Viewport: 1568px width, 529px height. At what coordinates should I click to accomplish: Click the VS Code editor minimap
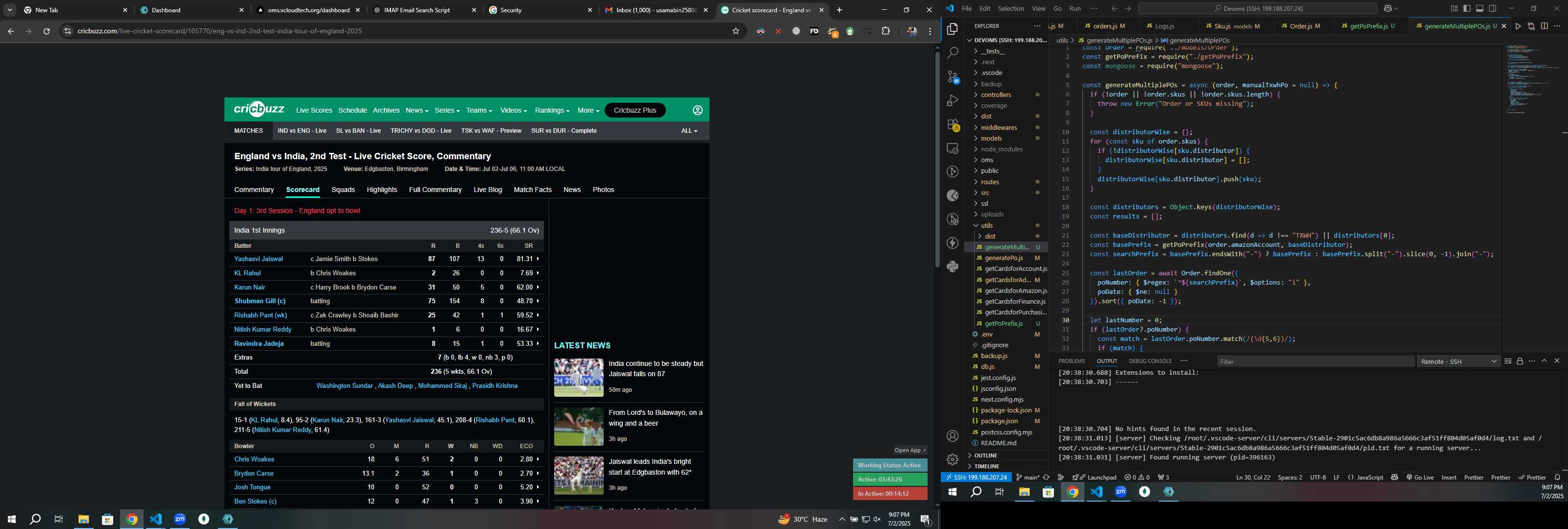[x=1533, y=79]
